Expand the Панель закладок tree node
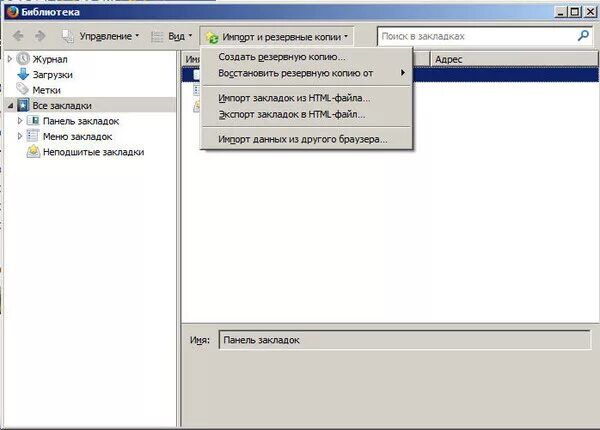The height and width of the screenshot is (430, 600). pyautogui.click(x=20, y=121)
